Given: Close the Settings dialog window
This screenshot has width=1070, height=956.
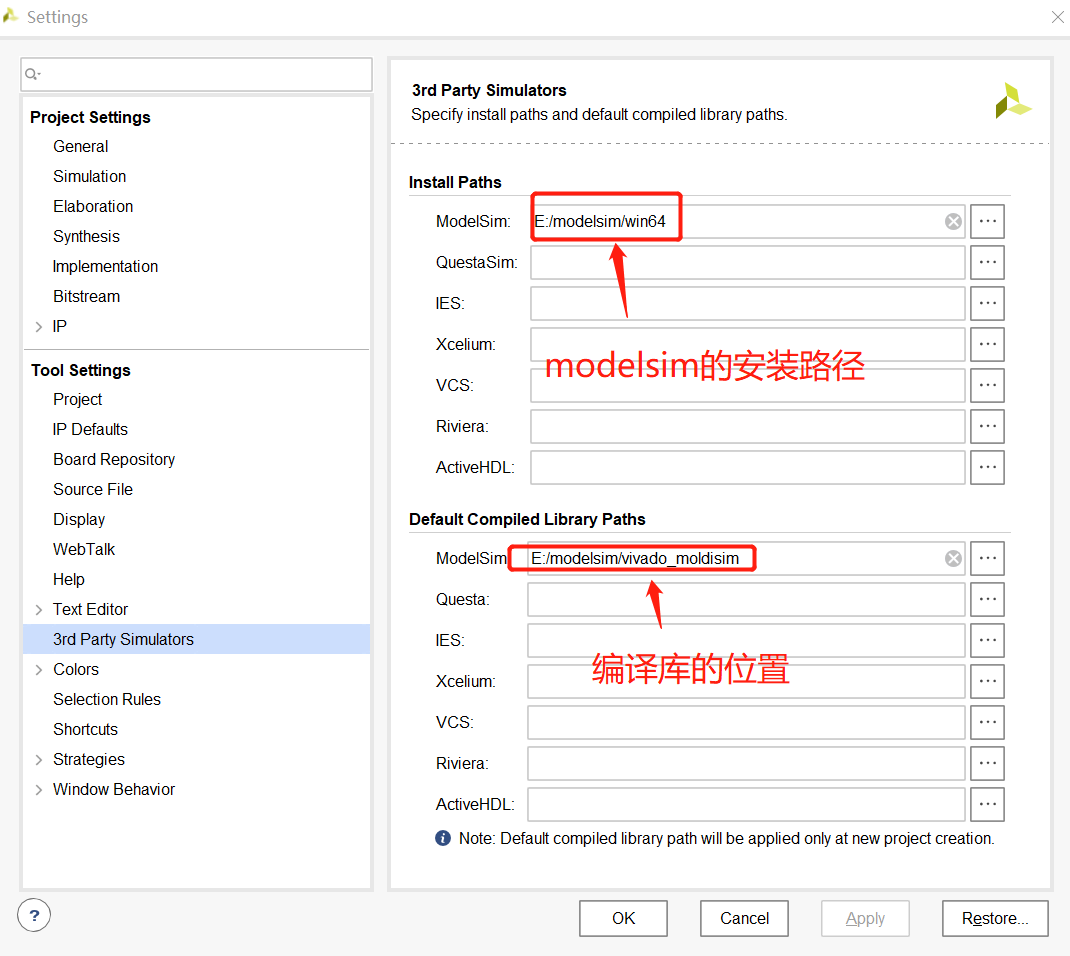Looking at the screenshot, I should pyautogui.click(x=1057, y=17).
